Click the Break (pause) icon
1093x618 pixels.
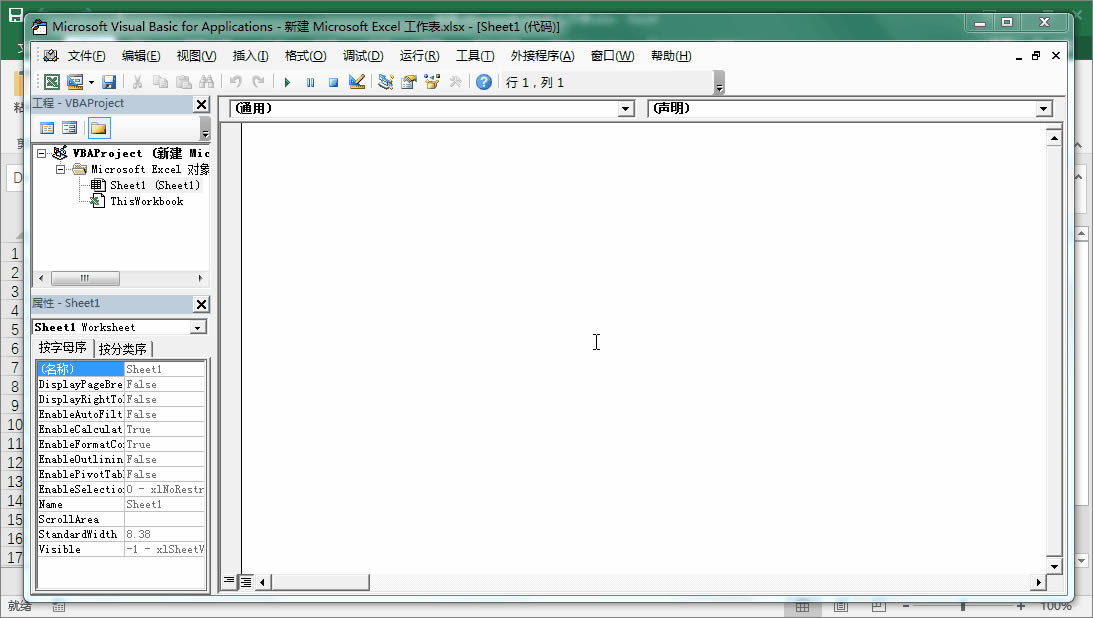coord(311,81)
